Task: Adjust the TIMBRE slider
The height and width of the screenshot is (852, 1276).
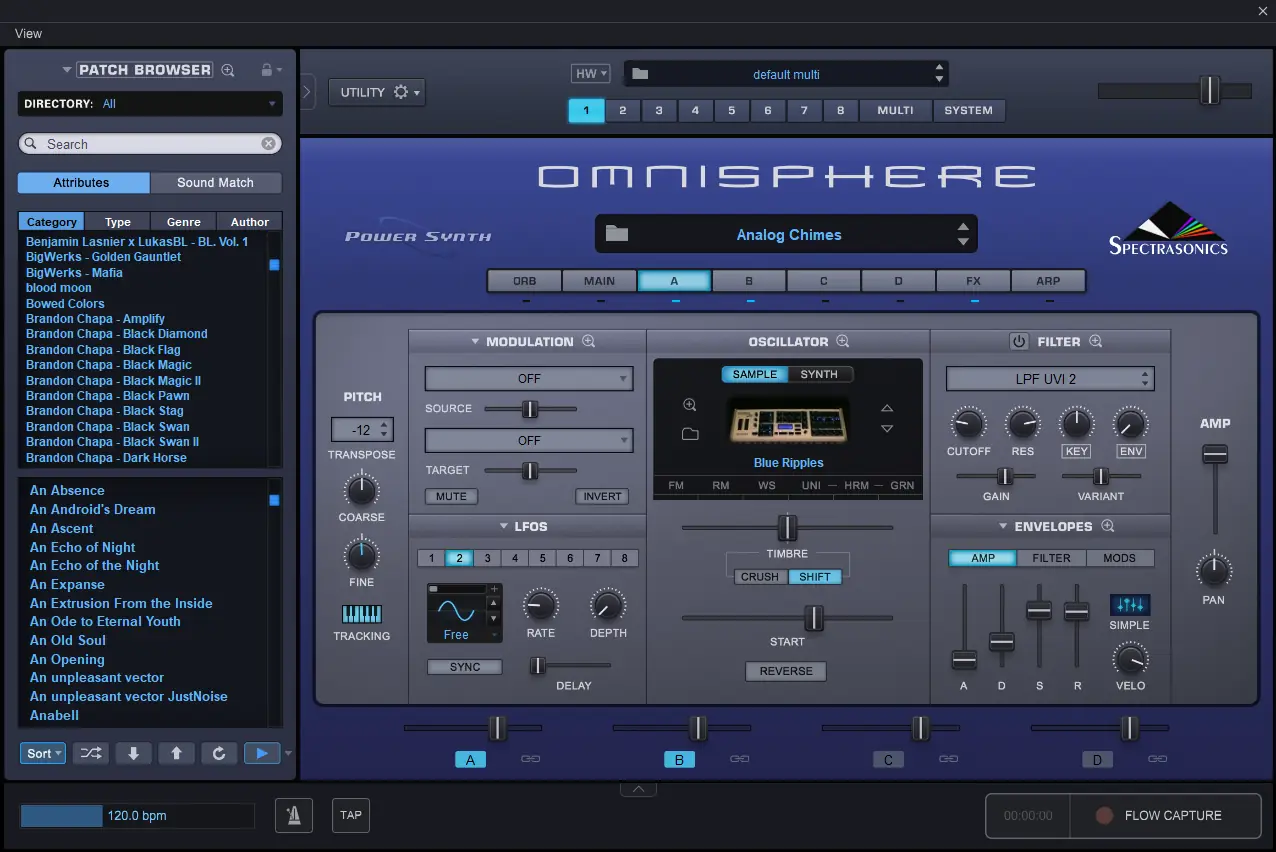Action: point(788,527)
